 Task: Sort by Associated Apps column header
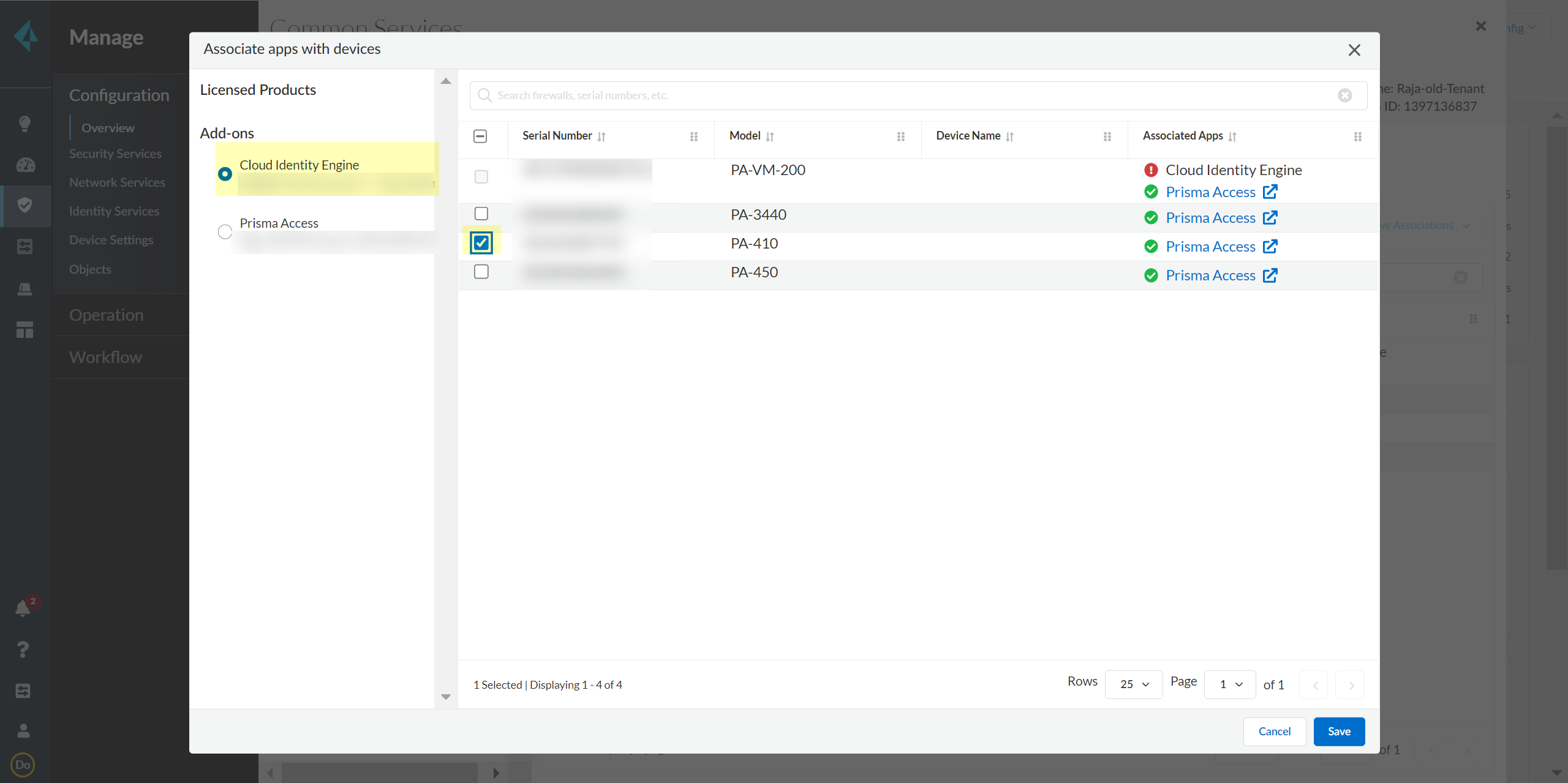(x=1182, y=136)
